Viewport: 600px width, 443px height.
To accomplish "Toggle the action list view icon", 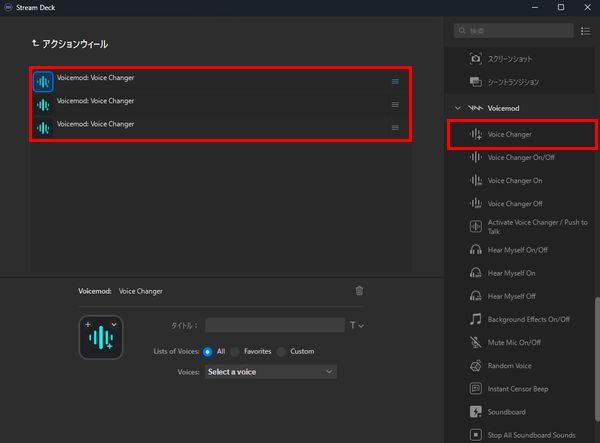I will [585, 31].
